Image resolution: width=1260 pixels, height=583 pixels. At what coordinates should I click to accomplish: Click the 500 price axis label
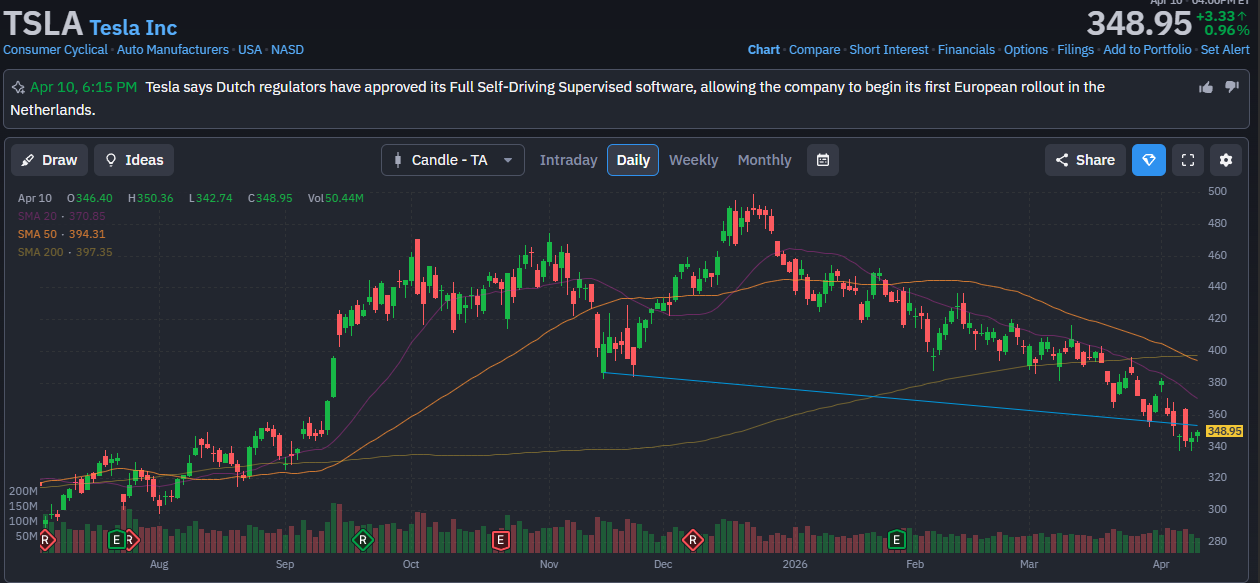[x=1217, y=191]
